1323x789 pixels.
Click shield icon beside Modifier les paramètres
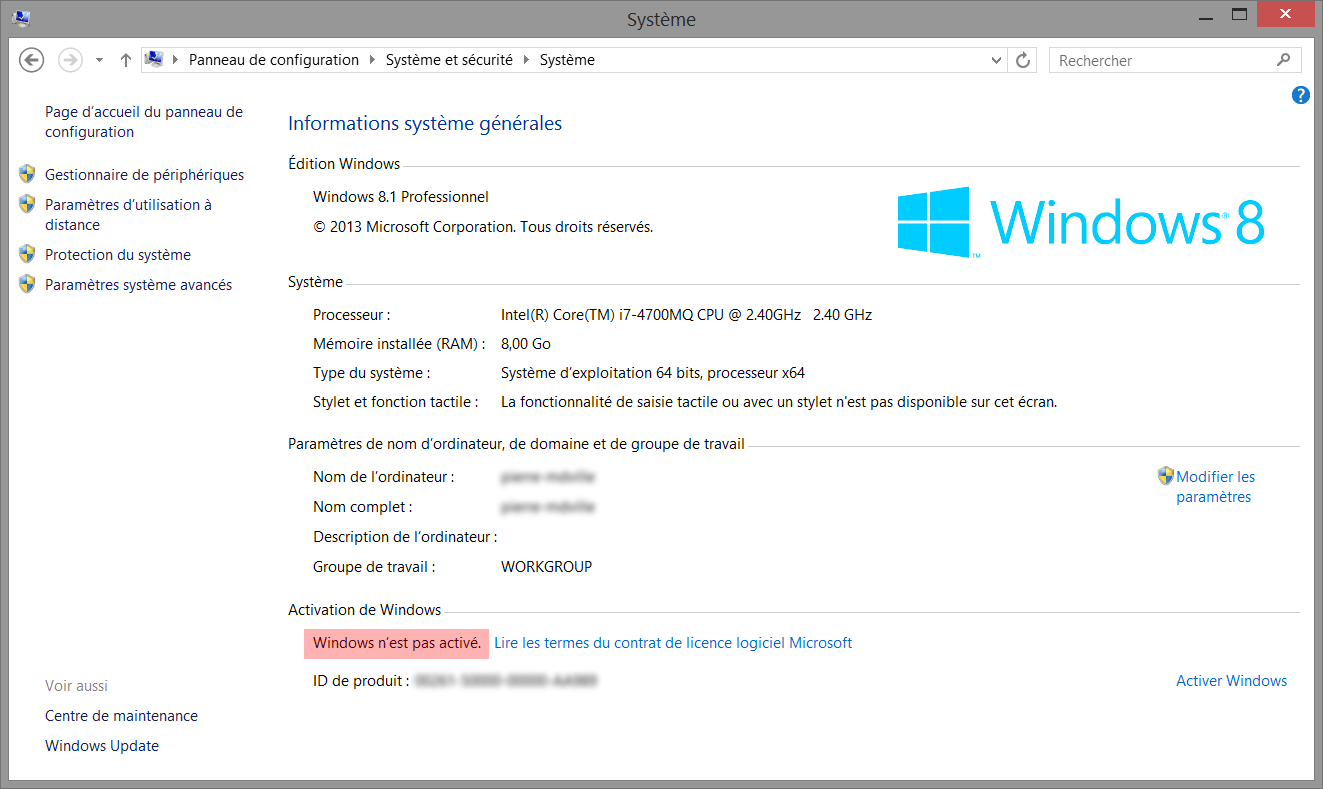(x=1166, y=476)
